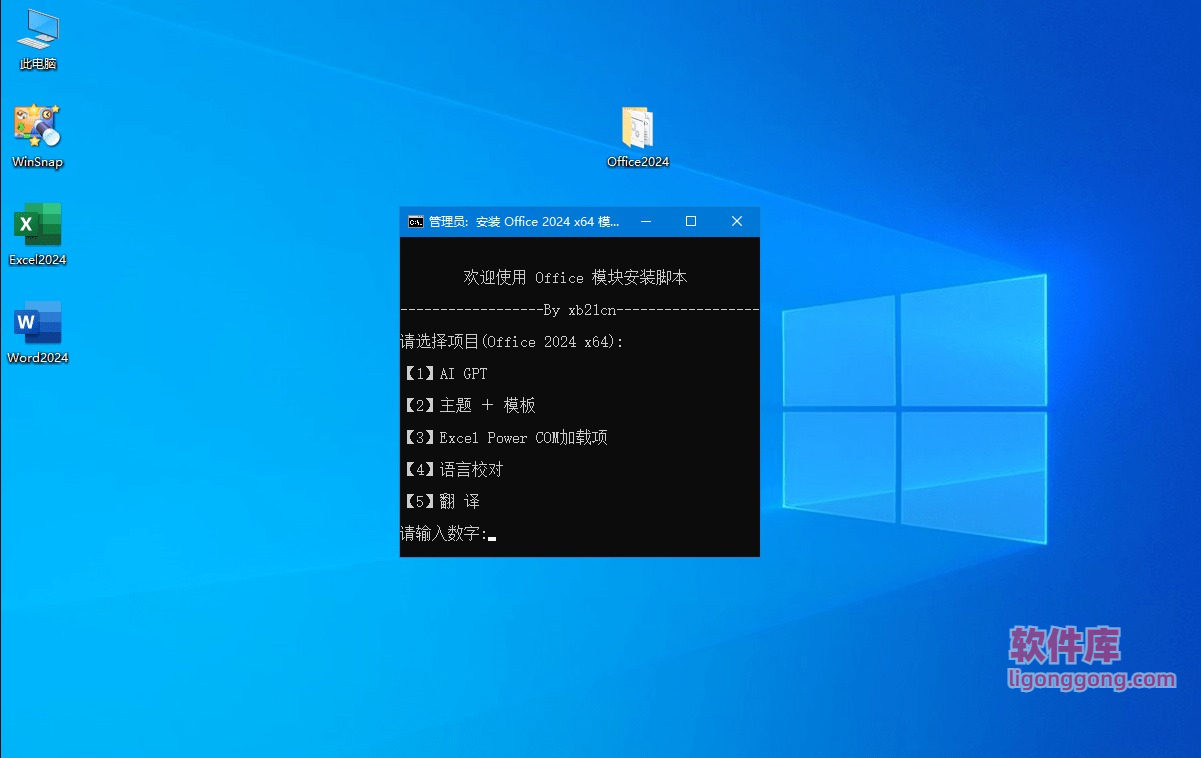
Task: Maximize the Office install console window
Action: (691, 221)
